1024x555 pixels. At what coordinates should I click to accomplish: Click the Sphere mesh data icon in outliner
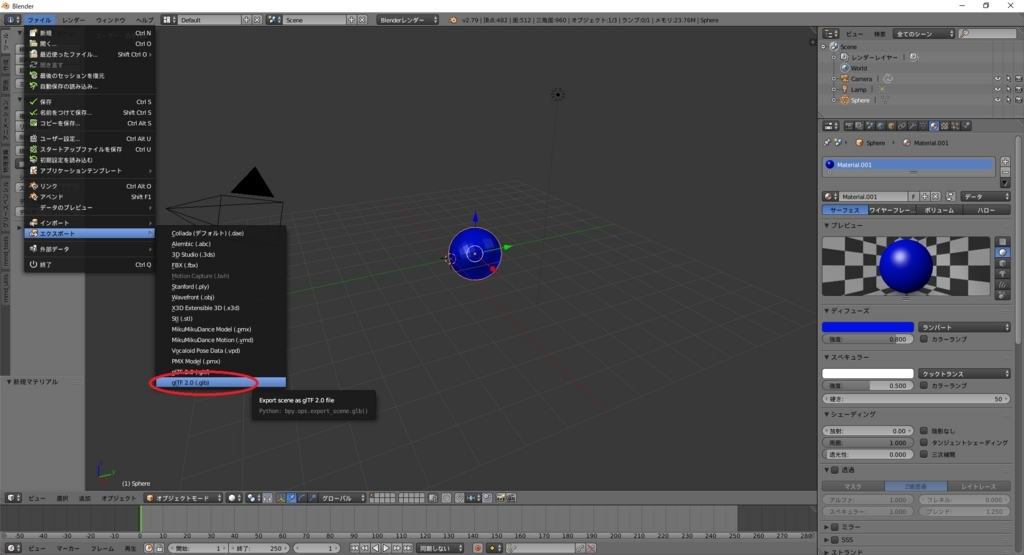pos(885,100)
